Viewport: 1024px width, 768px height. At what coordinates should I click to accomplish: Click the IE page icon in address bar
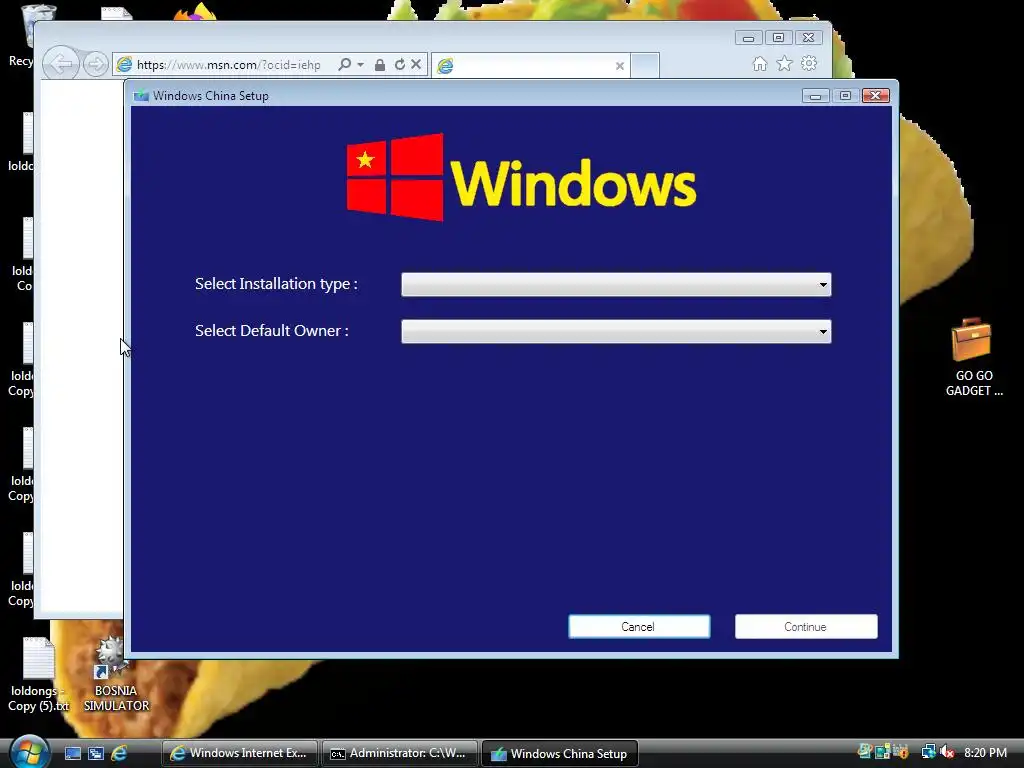click(x=124, y=65)
